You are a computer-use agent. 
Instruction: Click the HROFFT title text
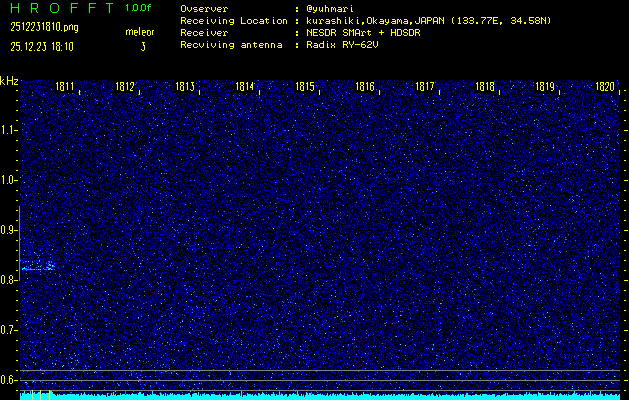click(57, 8)
